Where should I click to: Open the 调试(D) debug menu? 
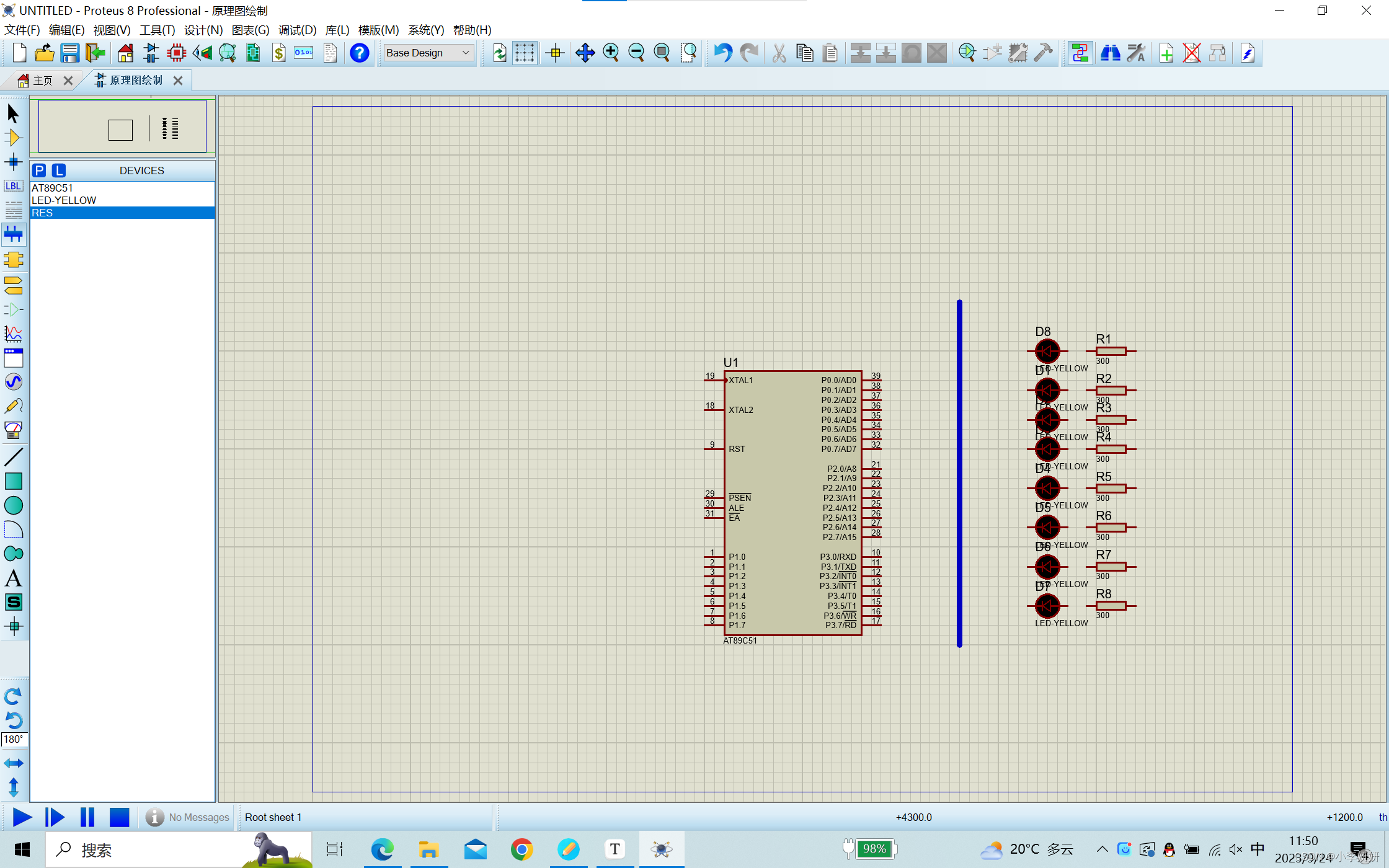(x=297, y=30)
